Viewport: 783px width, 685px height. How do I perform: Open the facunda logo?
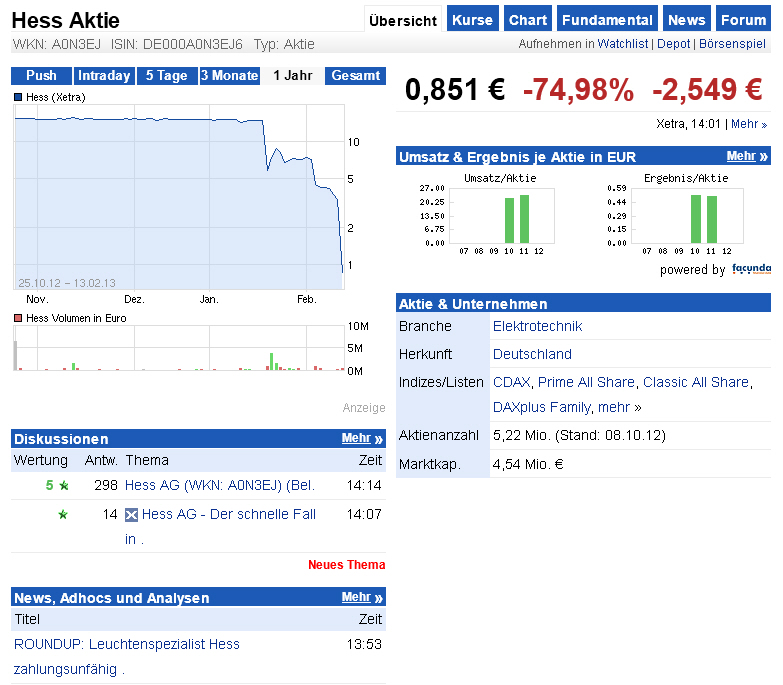coord(752,269)
